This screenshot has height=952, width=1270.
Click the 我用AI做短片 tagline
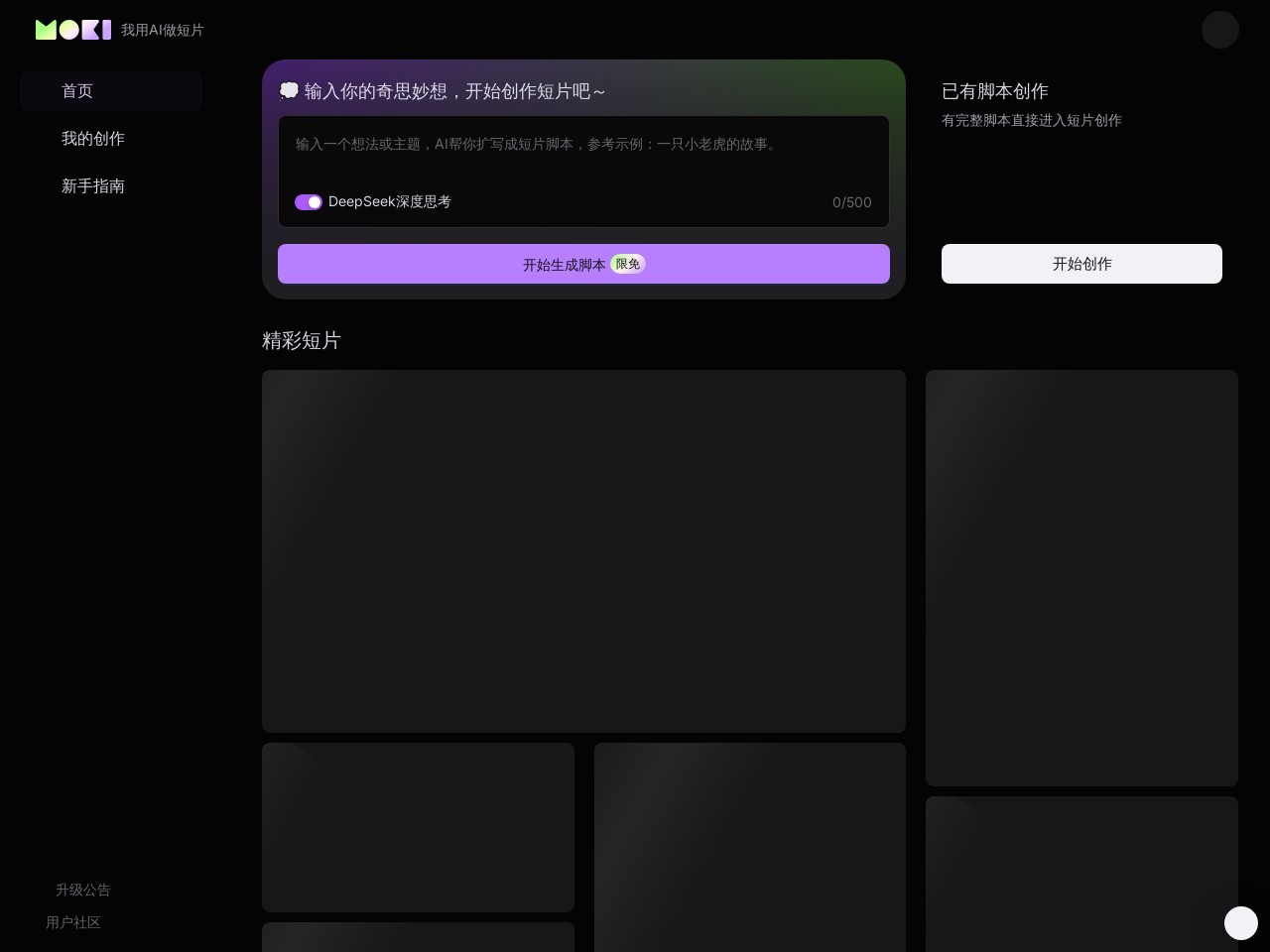coord(163,30)
